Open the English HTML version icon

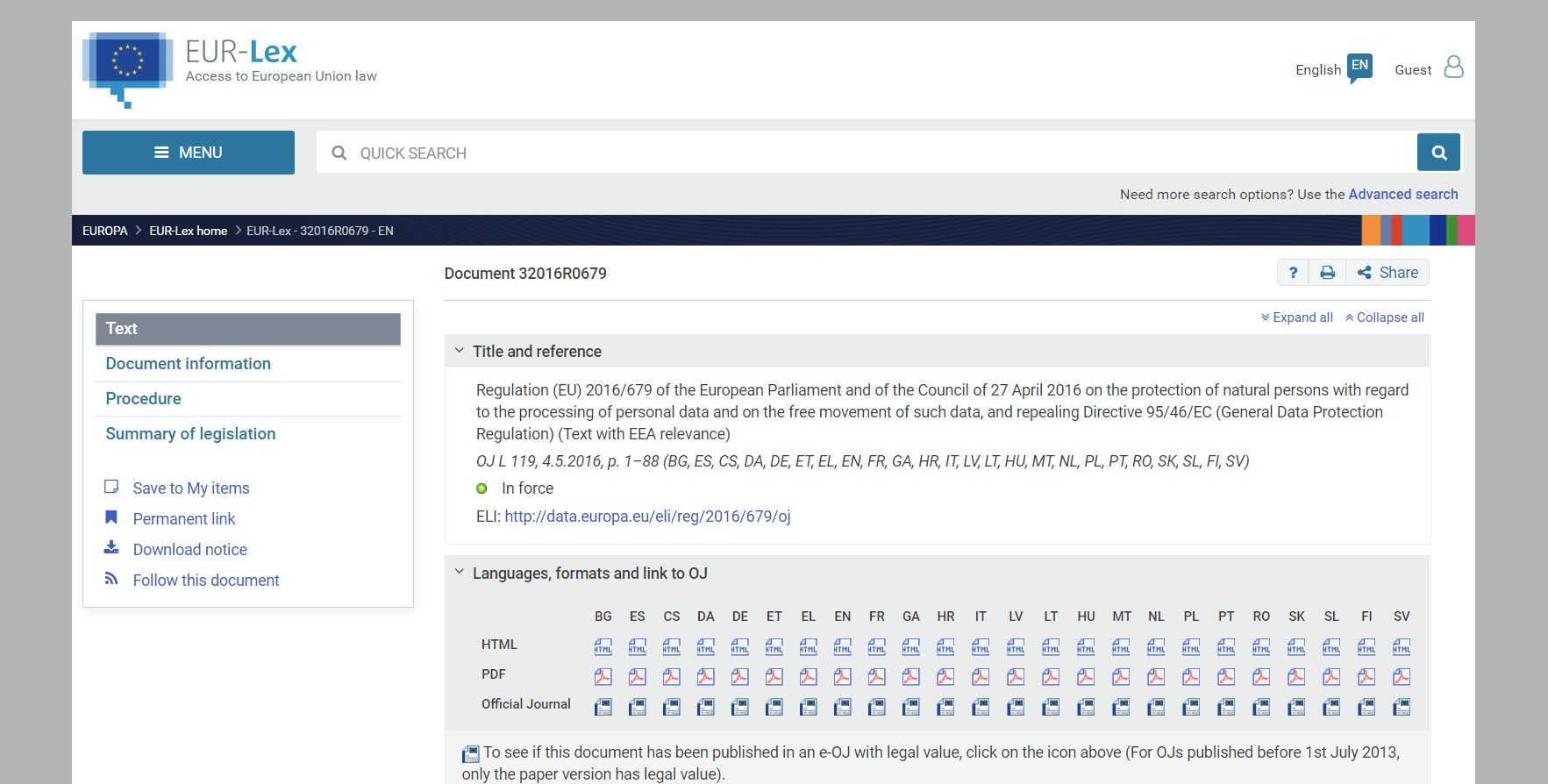(x=842, y=647)
